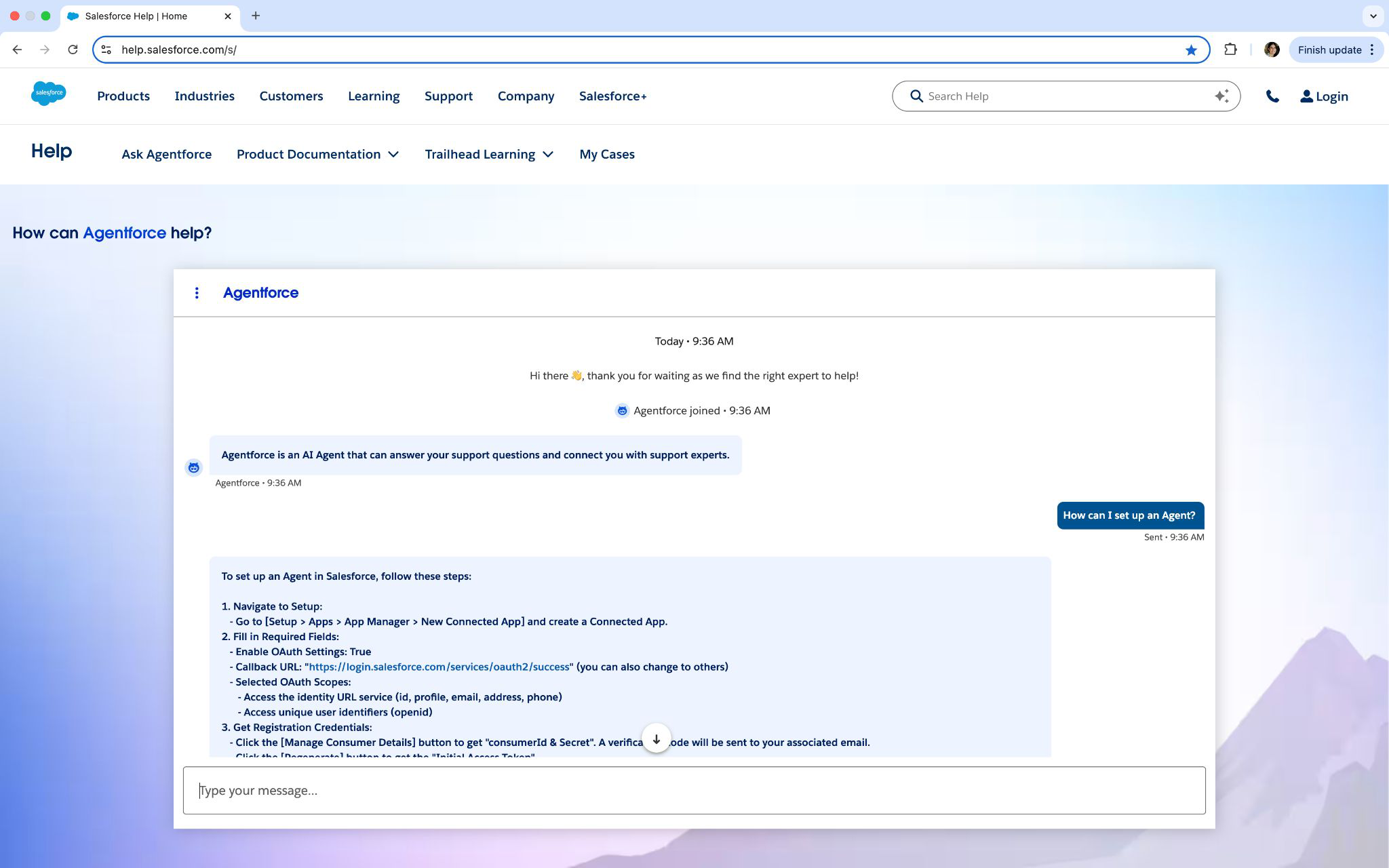The width and height of the screenshot is (1389, 868).
Task: Open the Company menu
Action: (526, 96)
